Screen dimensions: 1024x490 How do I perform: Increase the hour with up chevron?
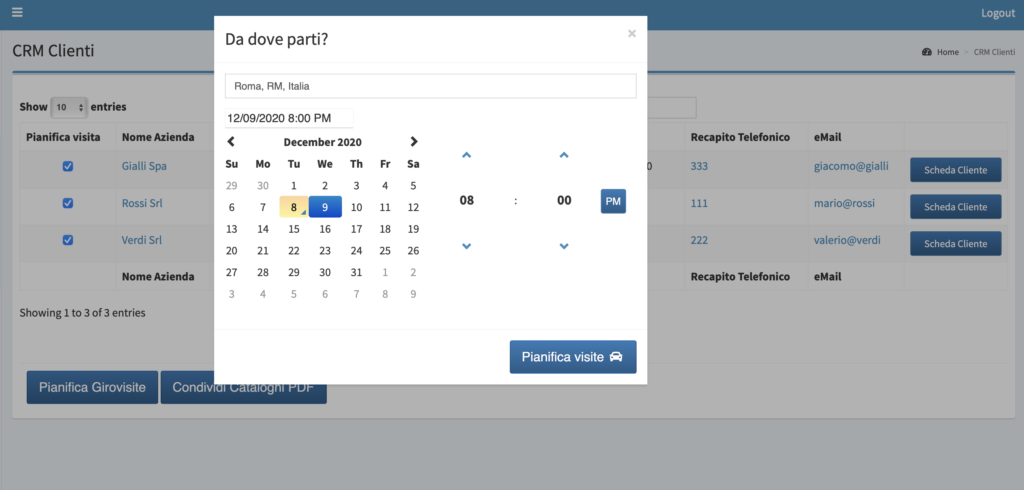point(466,155)
